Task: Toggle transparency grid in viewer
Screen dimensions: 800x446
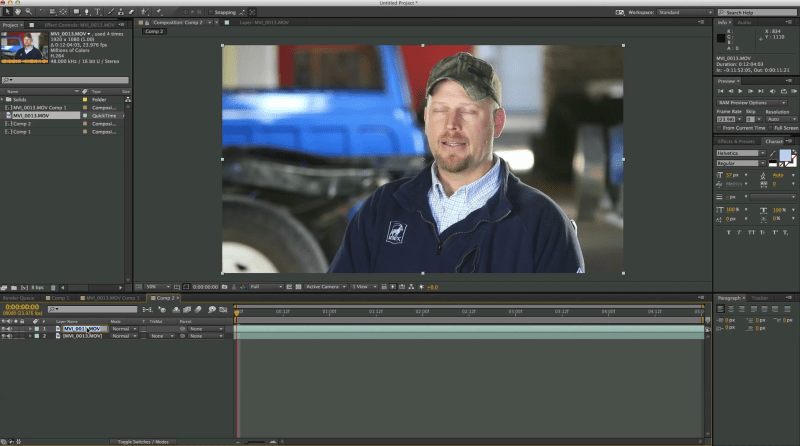Action: pos(298,287)
